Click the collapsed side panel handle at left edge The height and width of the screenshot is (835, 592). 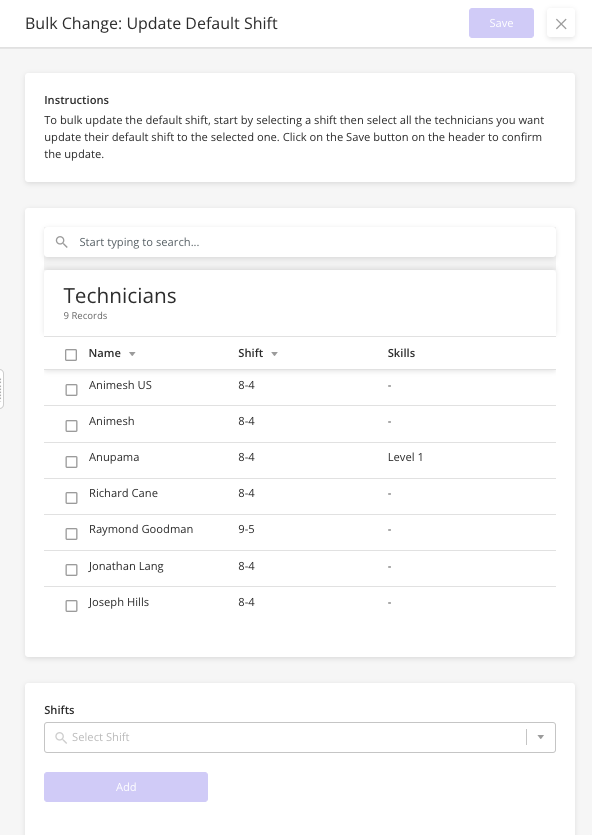[x=2, y=389]
